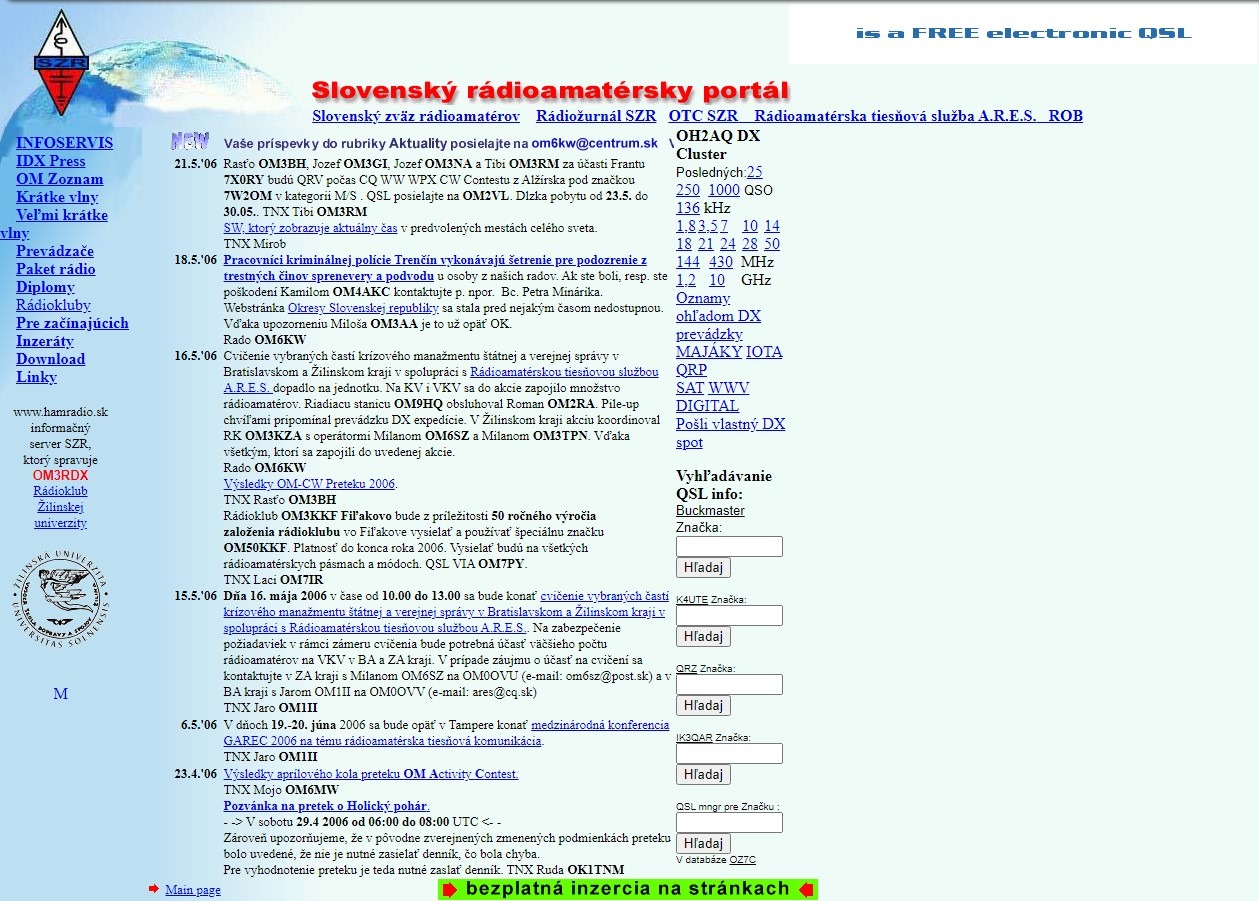Open 'Pozvánka na pretek o Holický pohár' link

point(327,806)
